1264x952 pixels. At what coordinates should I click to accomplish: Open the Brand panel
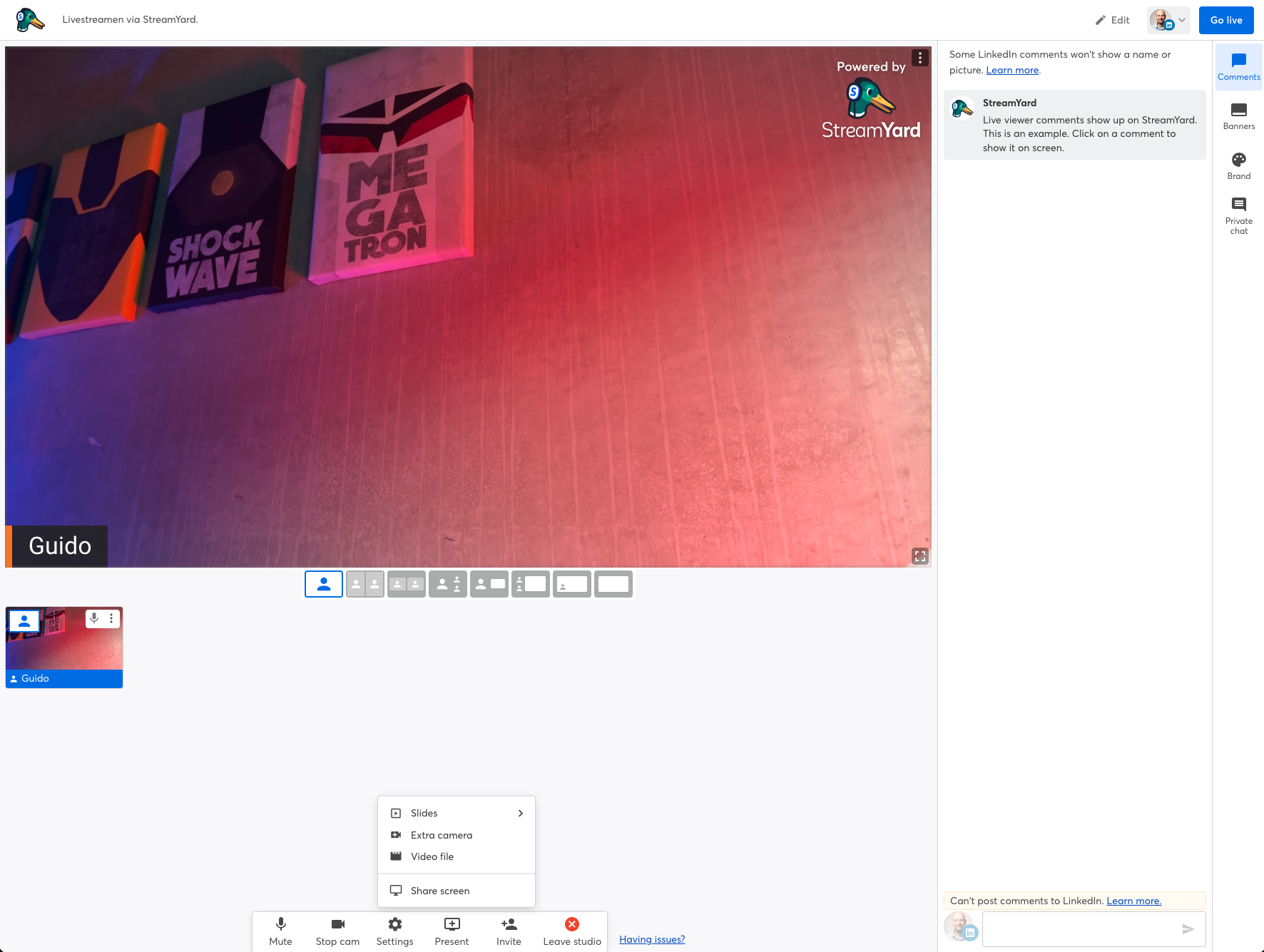[1238, 164]
